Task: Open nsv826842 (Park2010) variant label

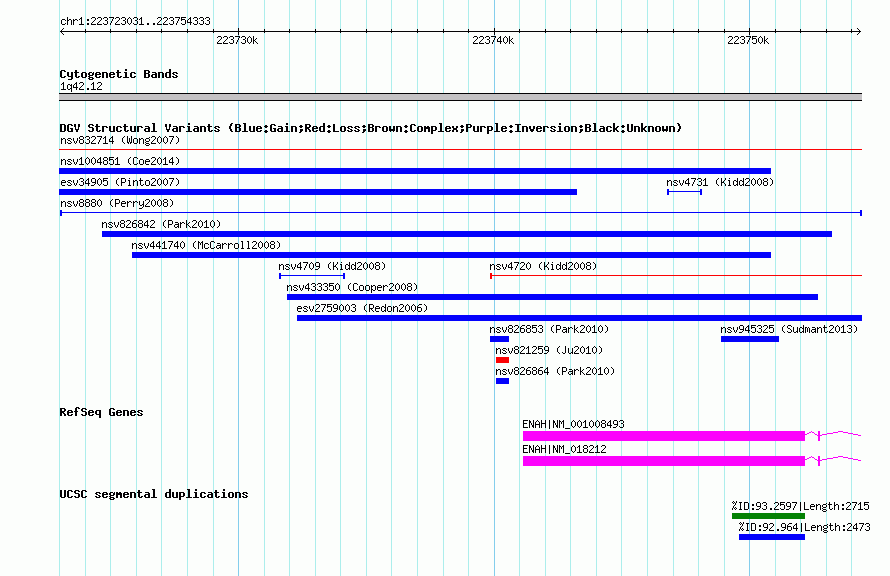Action: [x=161, y=224]
